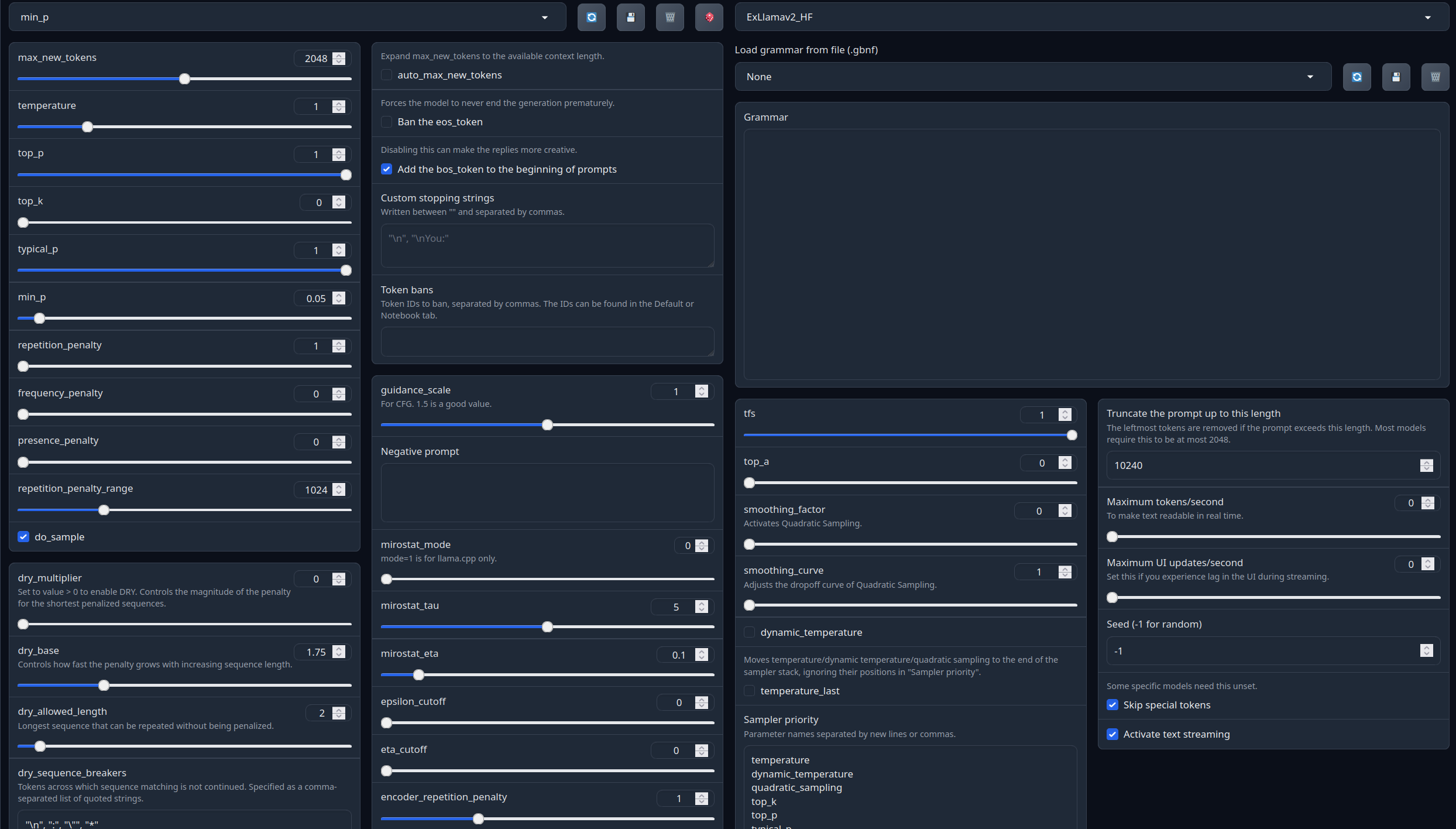This screenshot has width=1456, height=829.
Task: Check the Ban the eos_token option
Action: pos(387,122)
